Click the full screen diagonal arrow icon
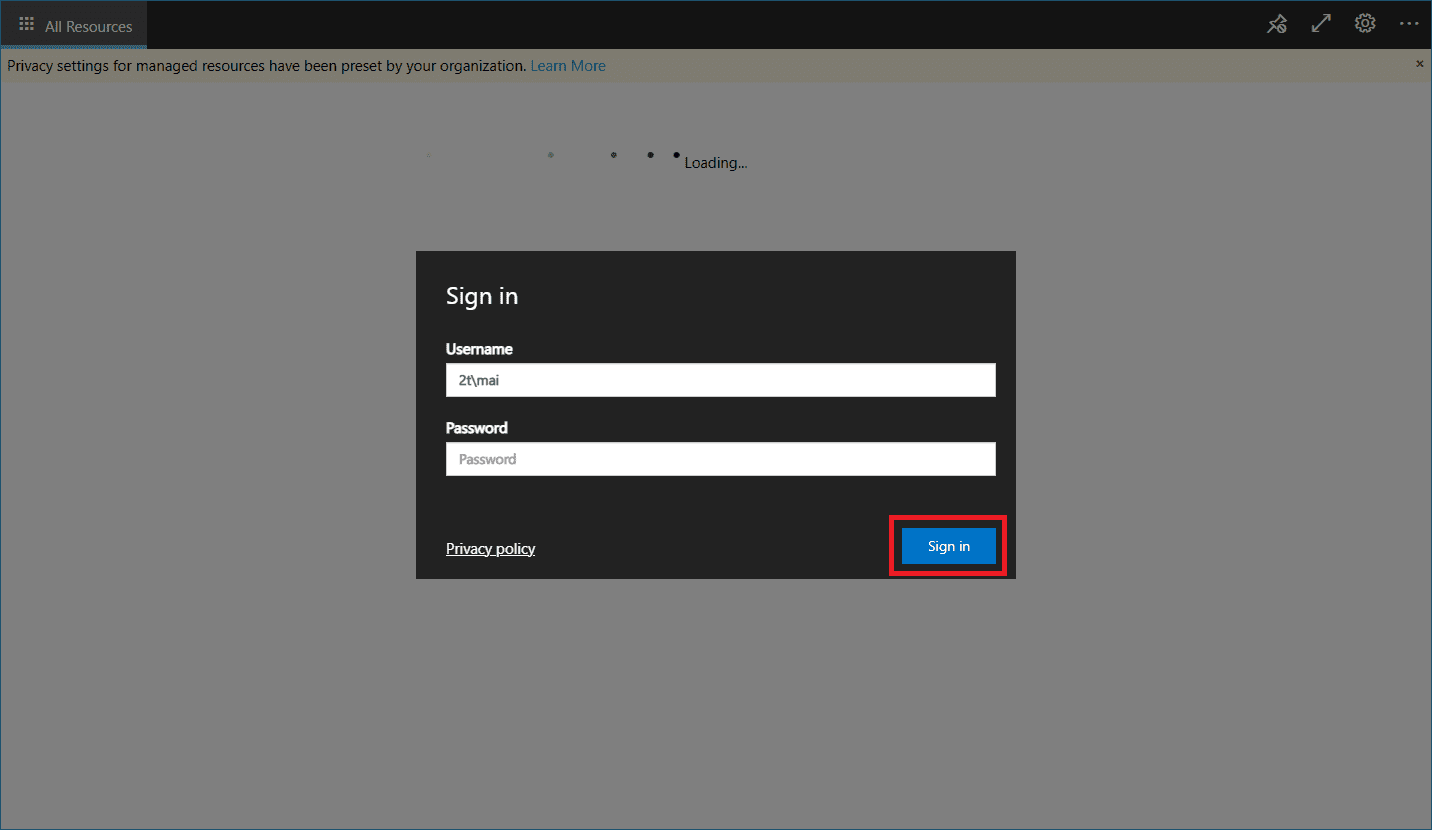The width and height of the screenshot is (1432, 830). click(1321, 24)
